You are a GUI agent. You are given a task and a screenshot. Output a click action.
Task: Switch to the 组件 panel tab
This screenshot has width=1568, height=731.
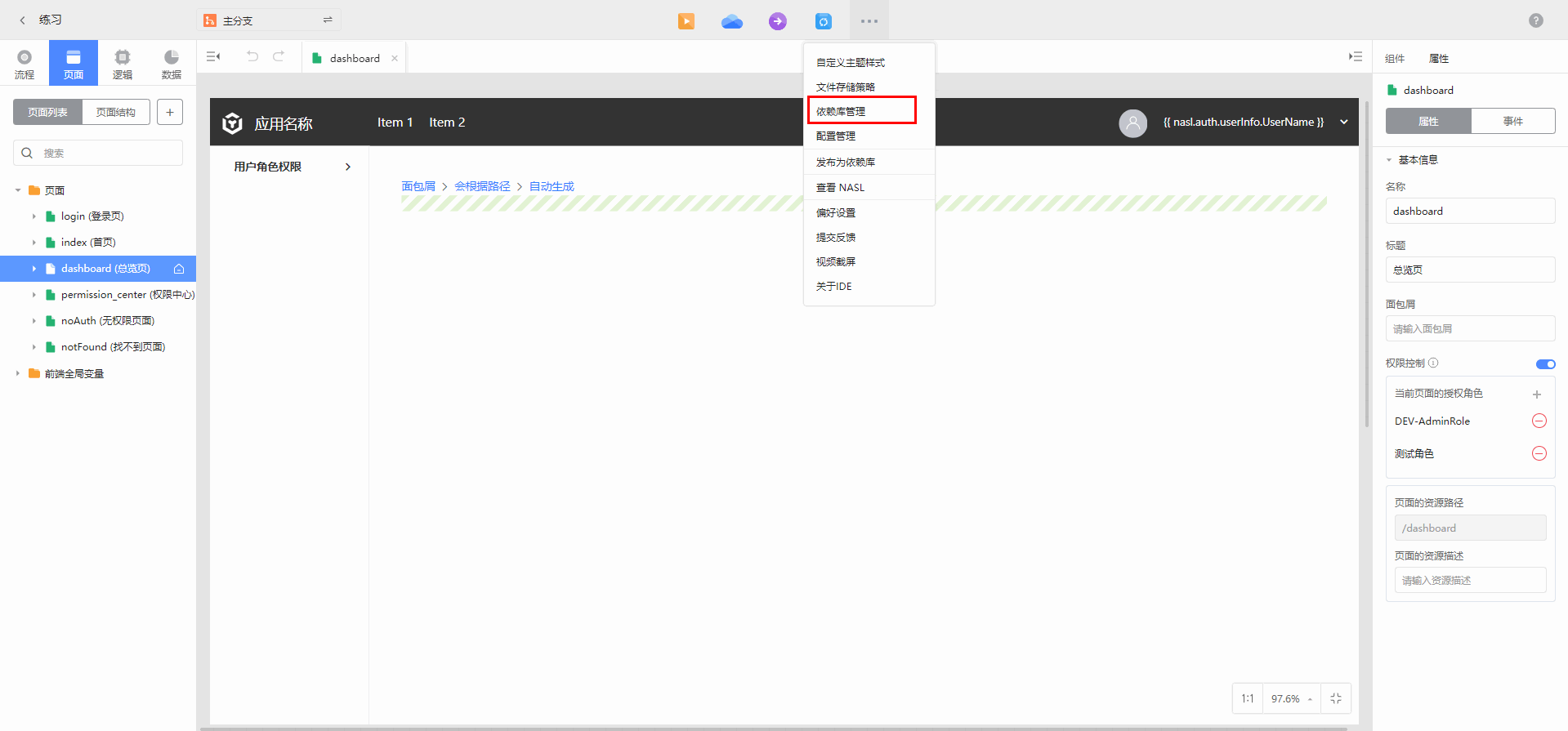pyautogui.click(x=1395, y=59)
